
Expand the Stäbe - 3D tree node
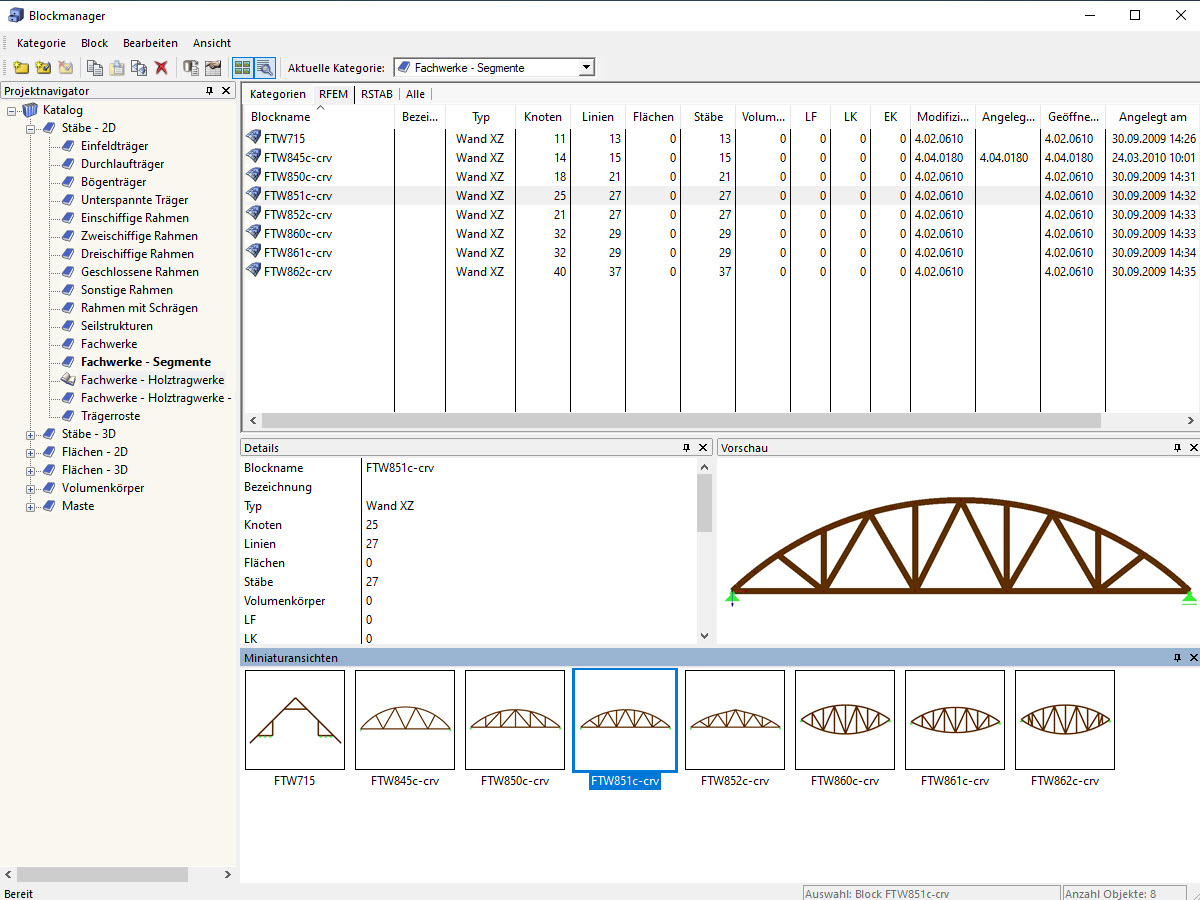click(x=31, y=434)
